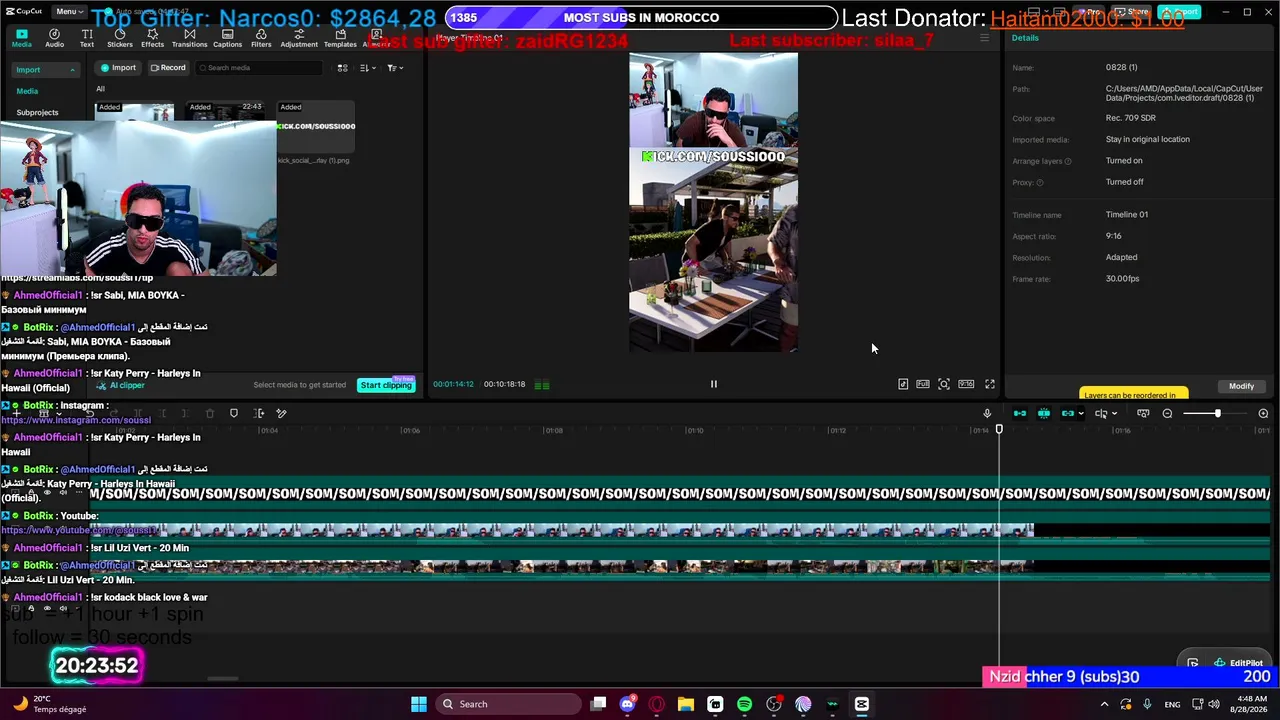Toggle main track magnet

point(1020,413)
